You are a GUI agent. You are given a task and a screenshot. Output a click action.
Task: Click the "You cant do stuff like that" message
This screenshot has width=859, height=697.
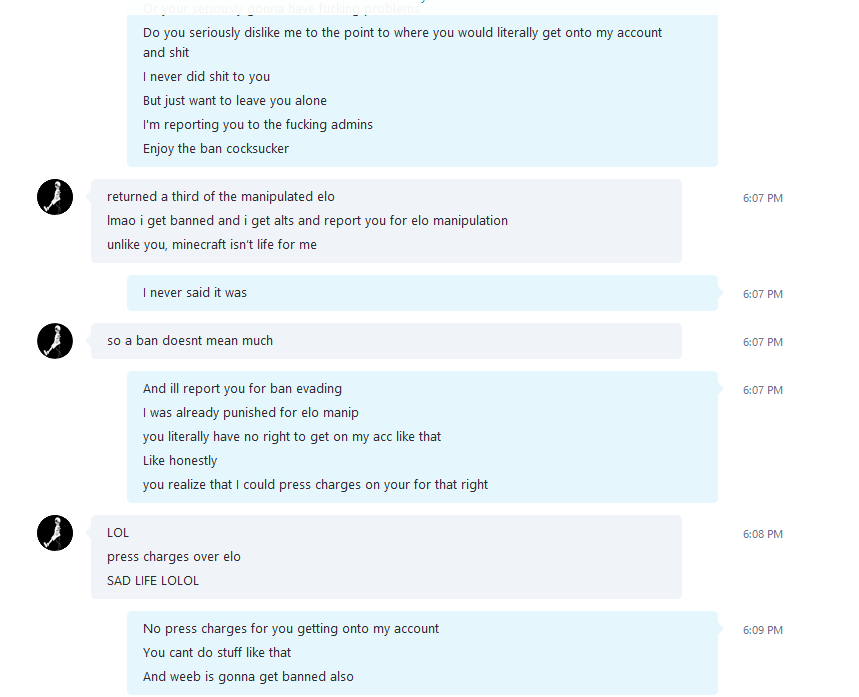[217, 653]
